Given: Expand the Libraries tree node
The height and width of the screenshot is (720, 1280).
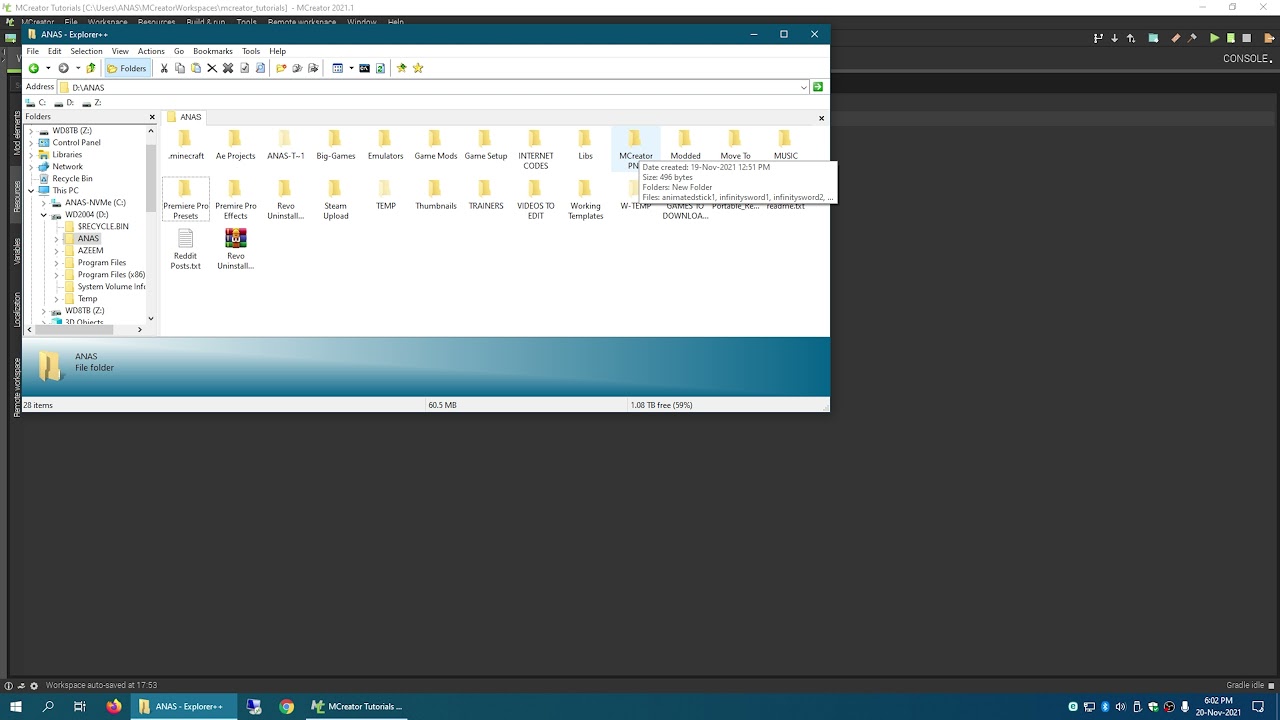Looking at the screenshot, I should click(31, 154).
